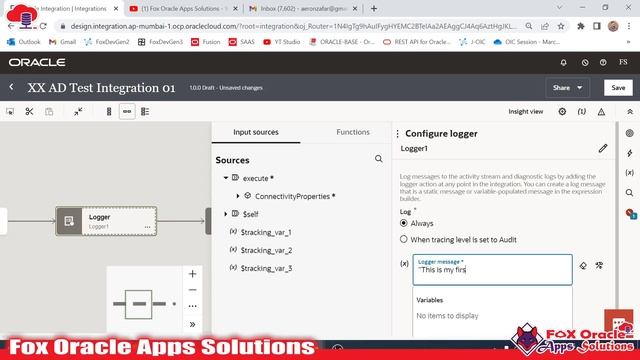Open Logger node three-dots menu

click(x=147, y=227)
